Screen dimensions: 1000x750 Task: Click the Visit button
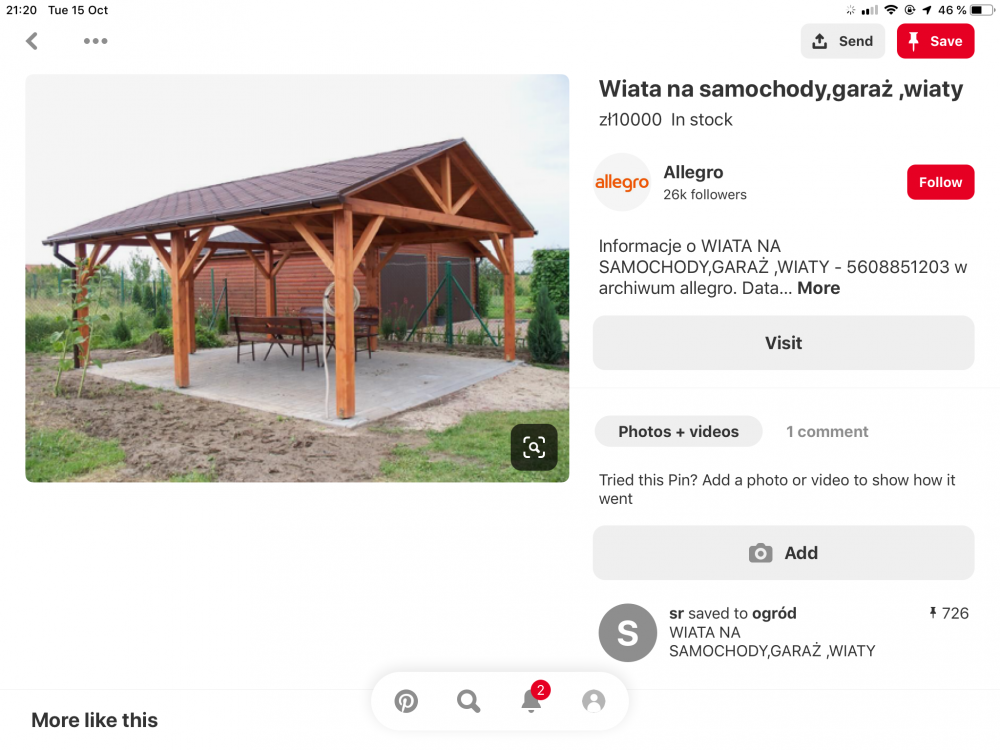click(x=783, y=343)
